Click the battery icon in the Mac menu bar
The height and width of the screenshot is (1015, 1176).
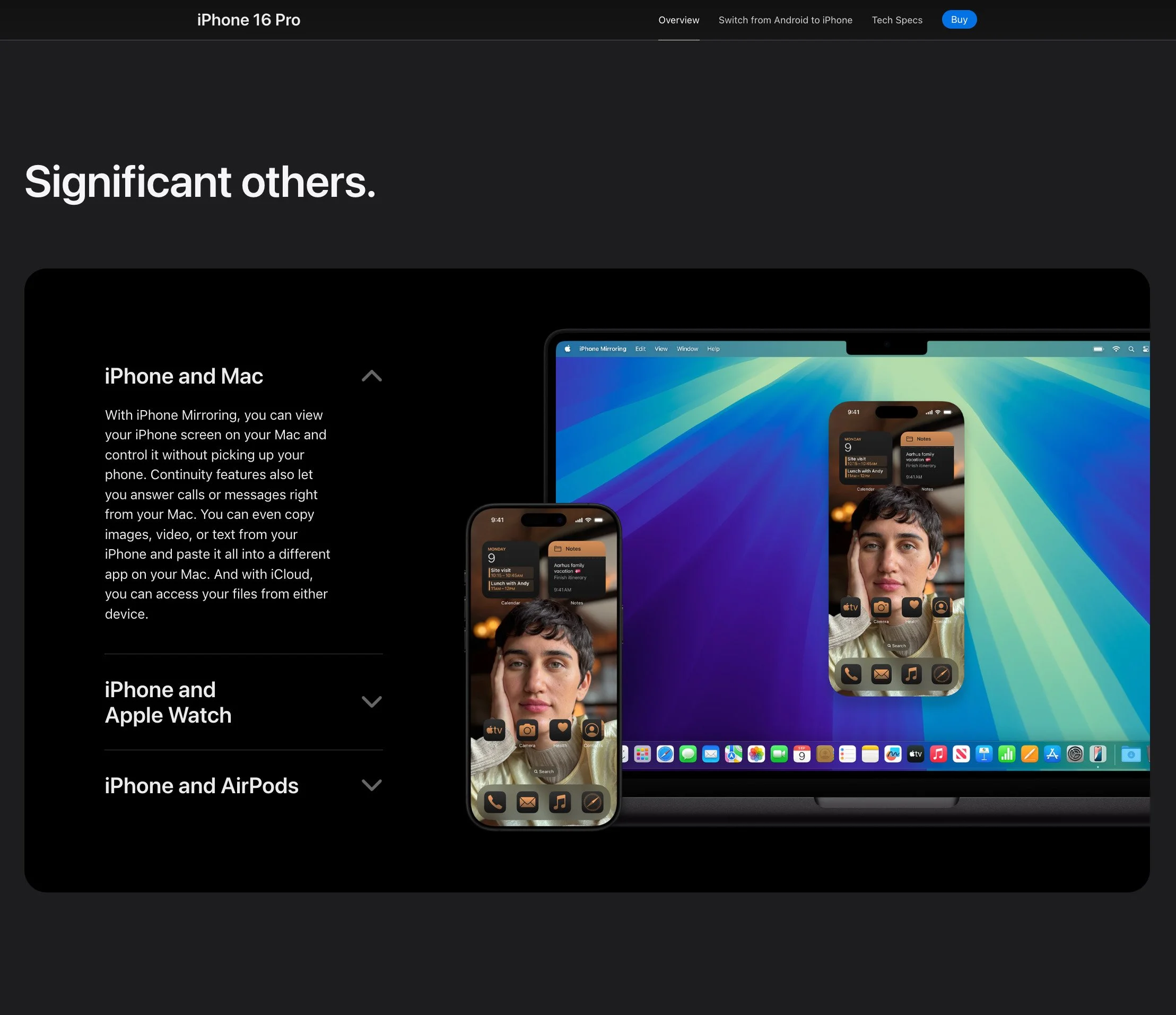click(1099, 349)
